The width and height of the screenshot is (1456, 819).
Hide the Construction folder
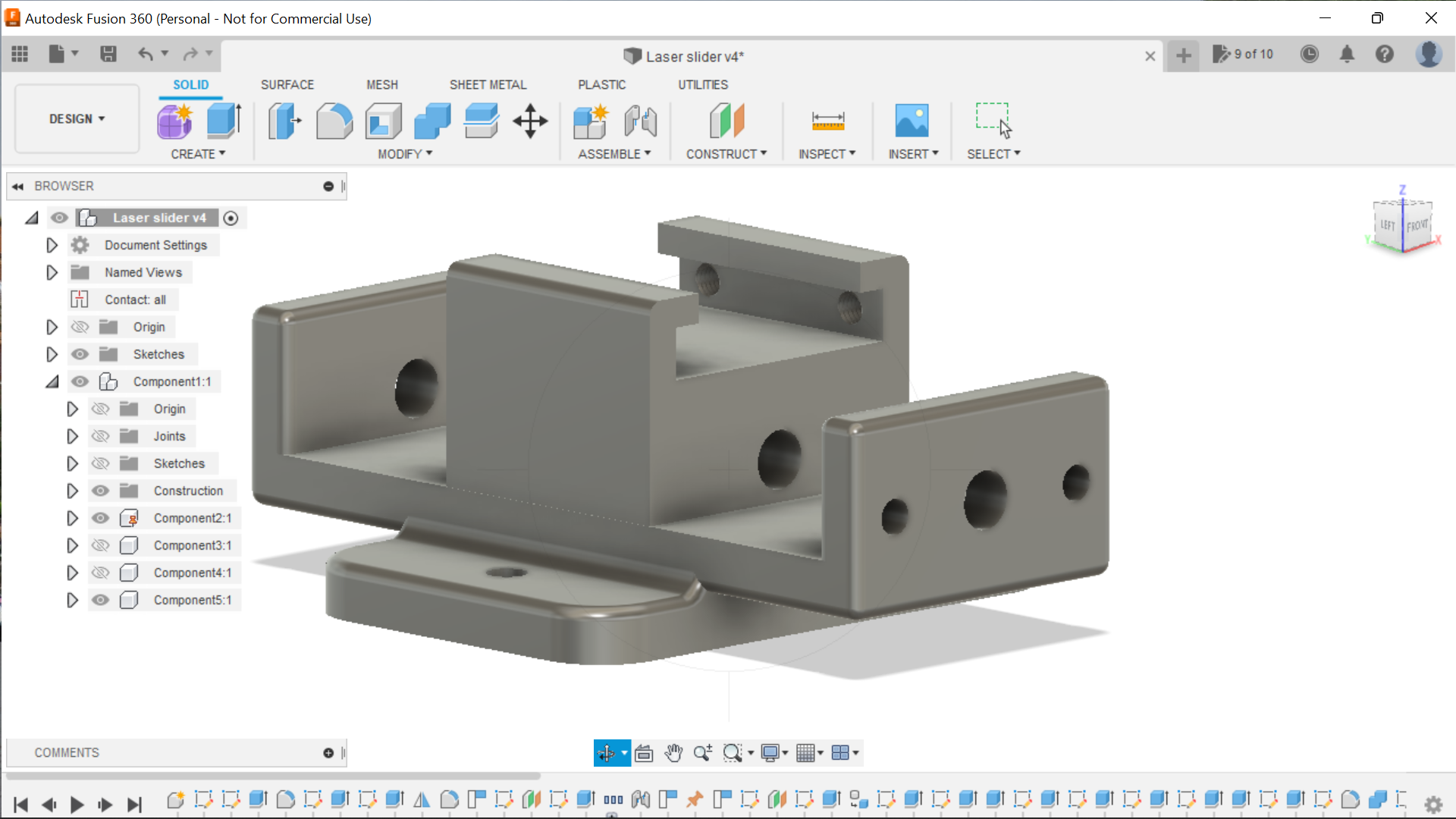(100, 491)
